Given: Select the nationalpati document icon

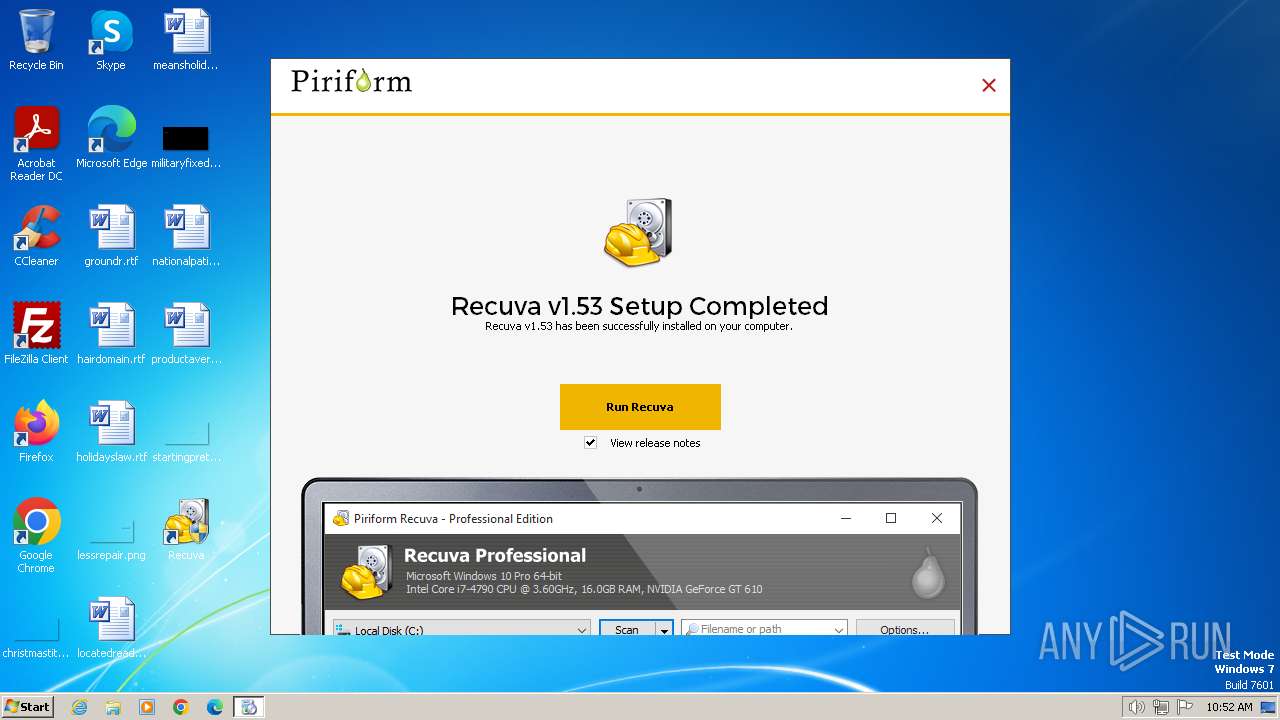Looking at the screenshot, I should [x=186, y=237].
